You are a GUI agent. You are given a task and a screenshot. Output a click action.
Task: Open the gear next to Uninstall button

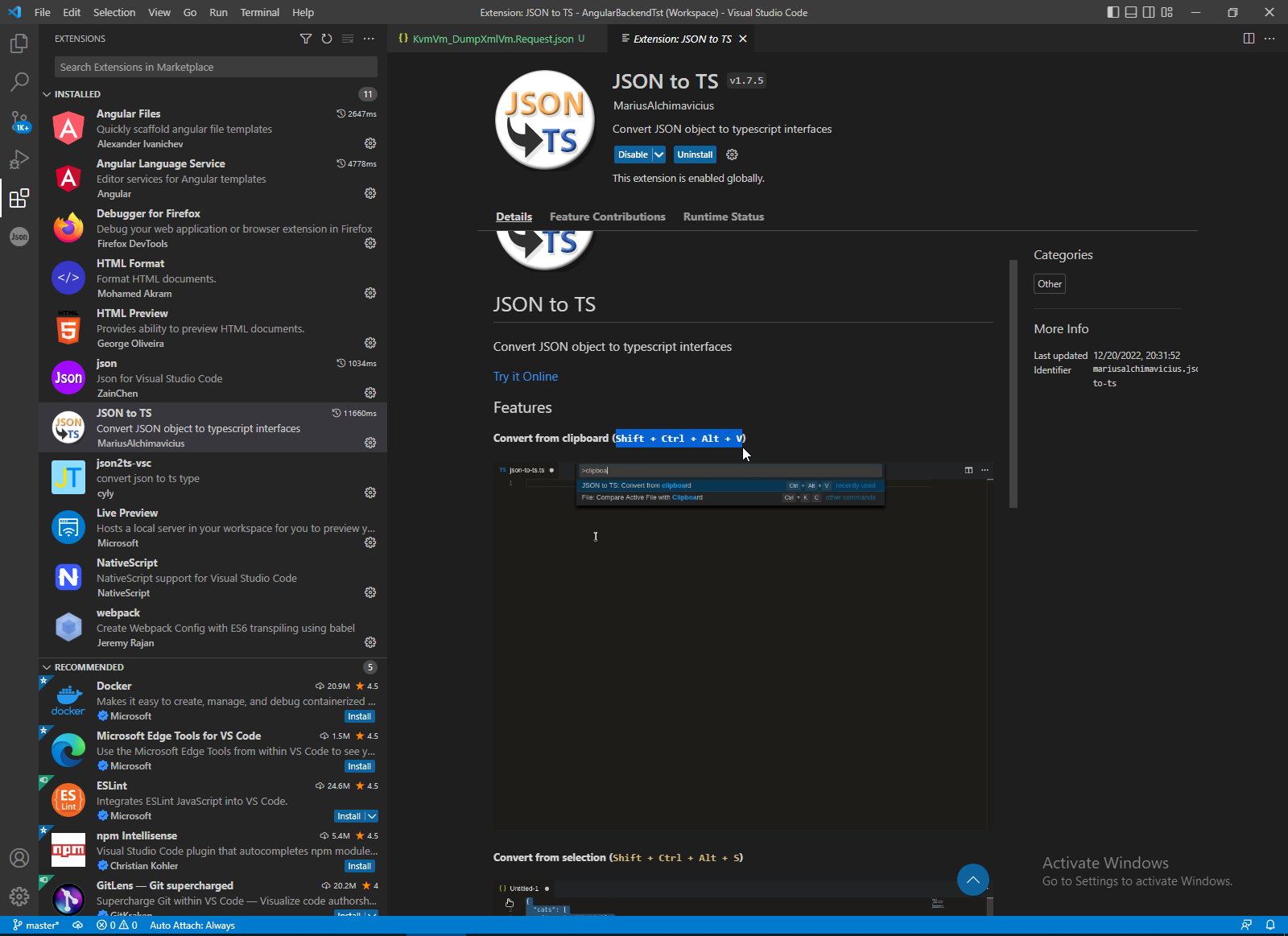coord(732,155)
